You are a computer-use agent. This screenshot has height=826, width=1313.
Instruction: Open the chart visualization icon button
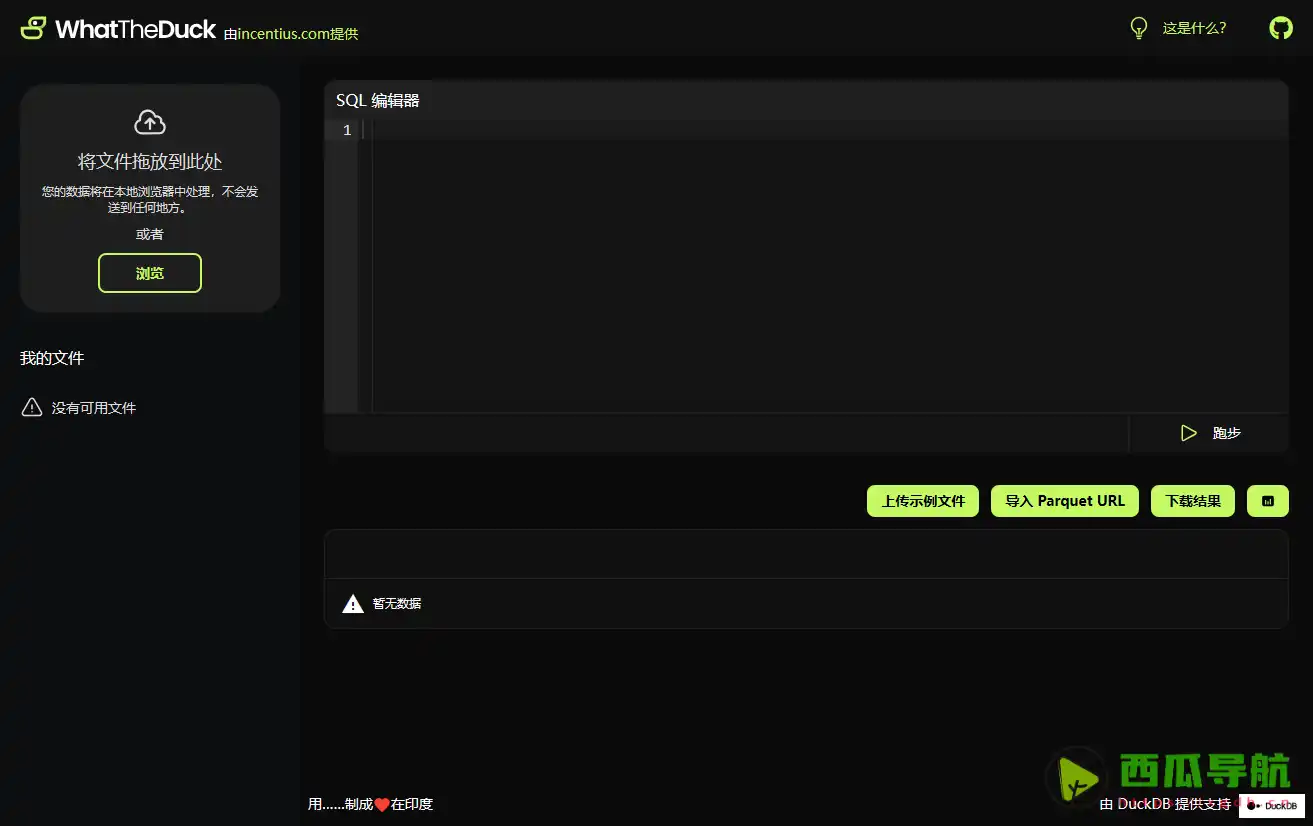[1267, 501]
